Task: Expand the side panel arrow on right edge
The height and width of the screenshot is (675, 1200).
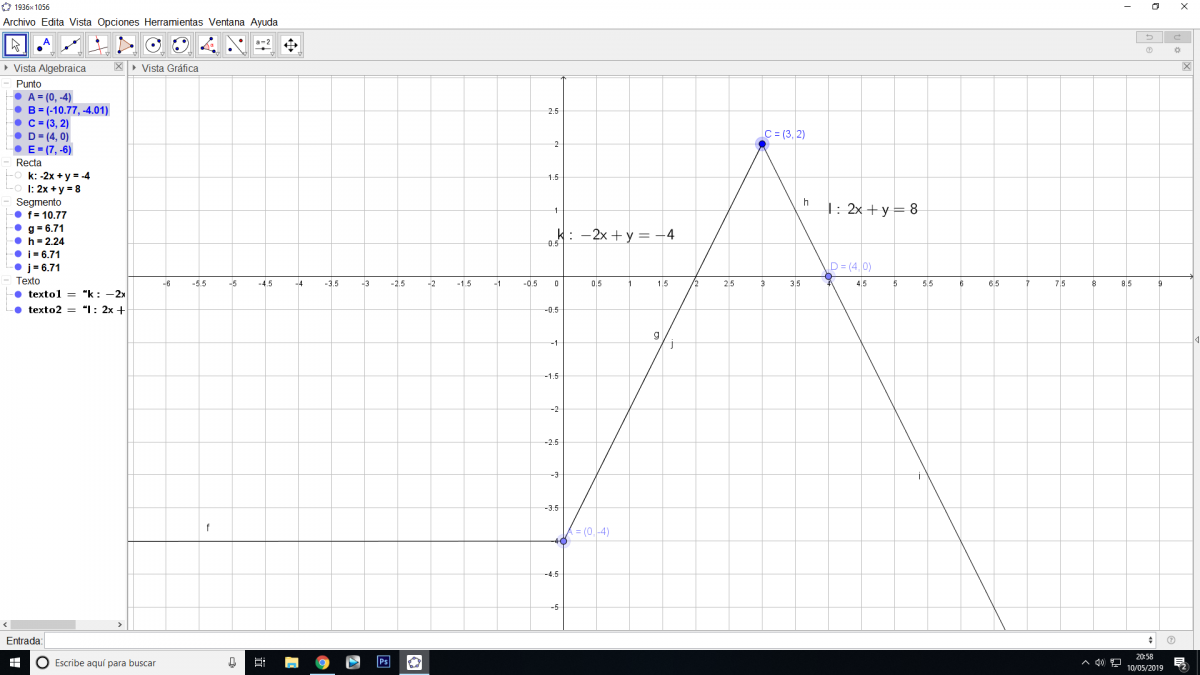Action: 1196,340
